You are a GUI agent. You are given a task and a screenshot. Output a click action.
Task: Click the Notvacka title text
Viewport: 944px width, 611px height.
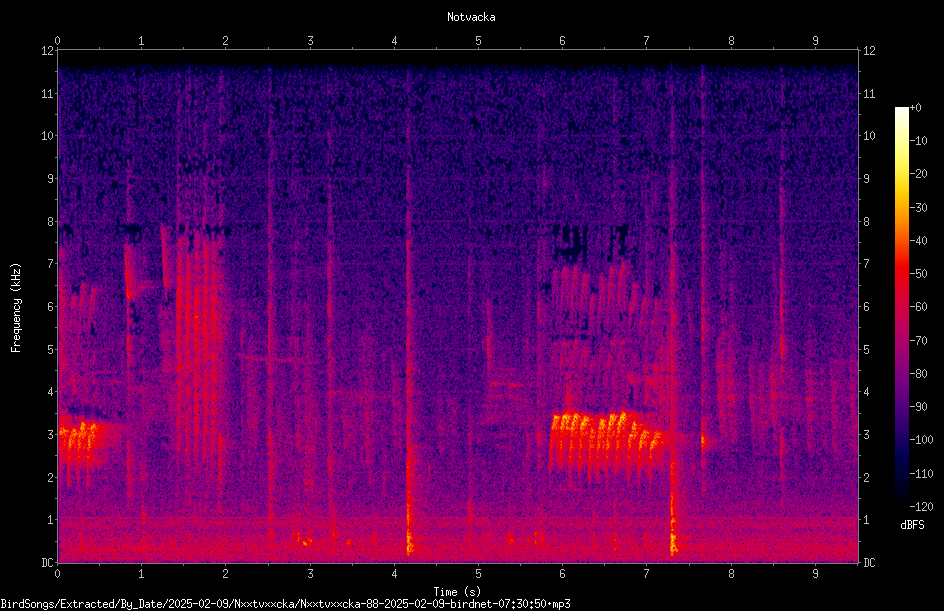(471, 17)
